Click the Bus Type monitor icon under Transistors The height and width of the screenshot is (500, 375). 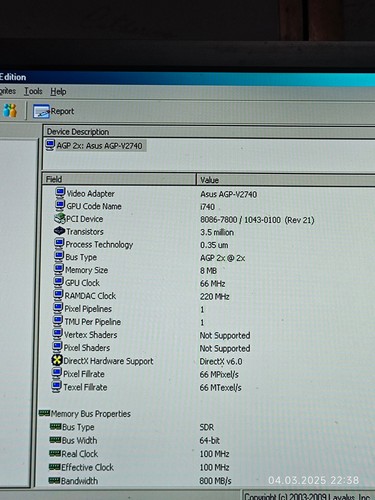click(x=59, y=256)
